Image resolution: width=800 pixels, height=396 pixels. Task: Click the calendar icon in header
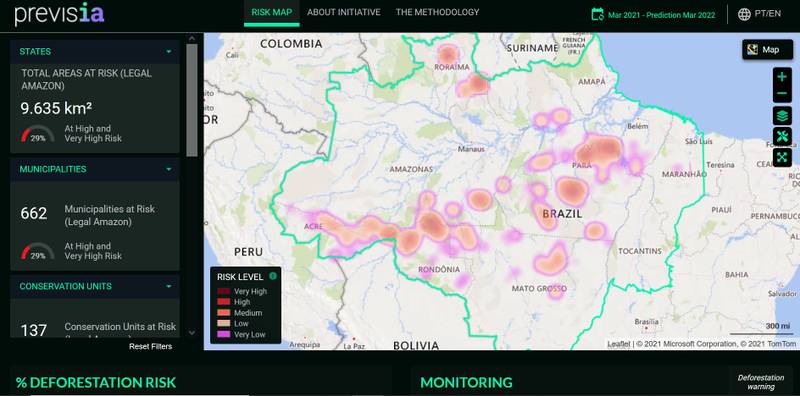(x=597, y=14)
